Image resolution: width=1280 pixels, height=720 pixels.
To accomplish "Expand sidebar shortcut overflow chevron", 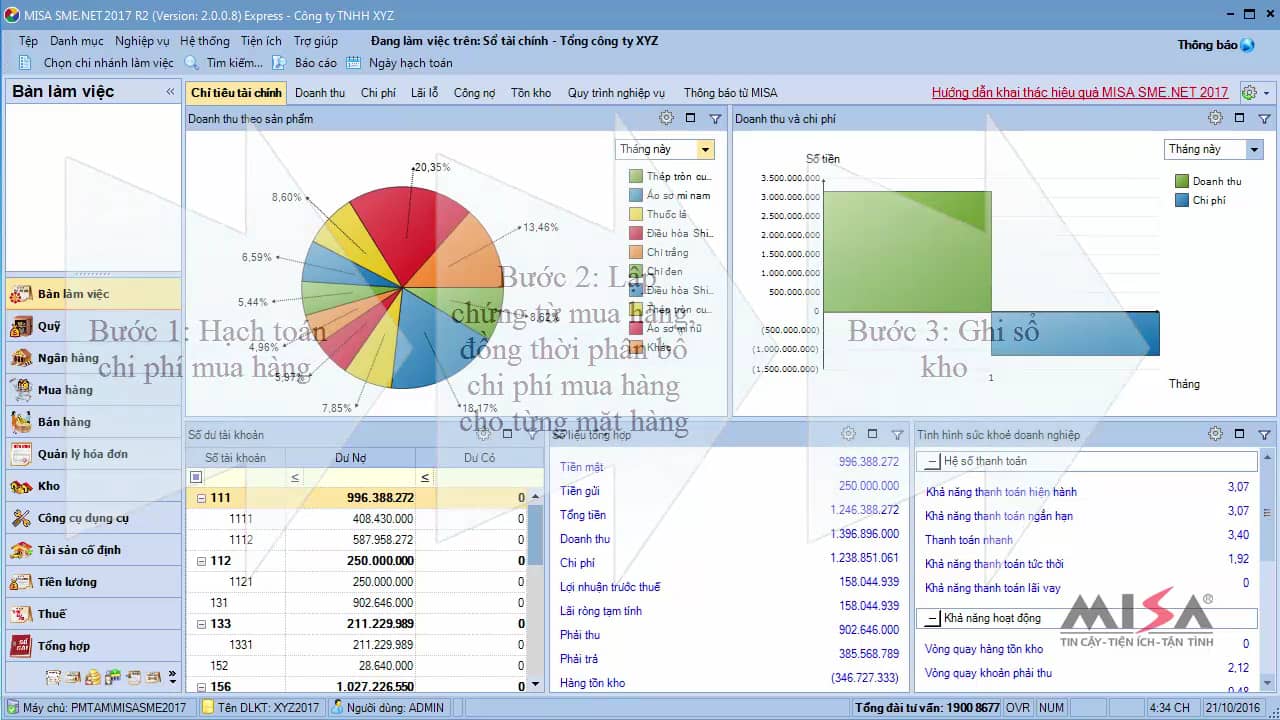I will click(x=172, y=677).
